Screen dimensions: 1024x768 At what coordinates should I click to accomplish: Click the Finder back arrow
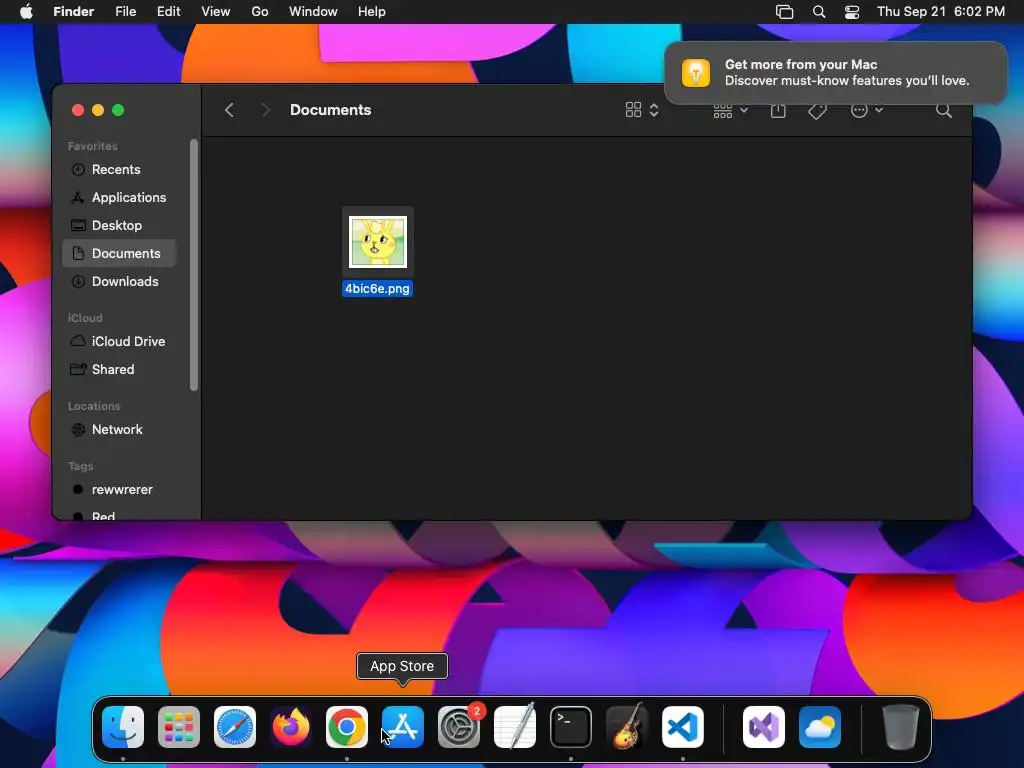(x=229, y=110)
